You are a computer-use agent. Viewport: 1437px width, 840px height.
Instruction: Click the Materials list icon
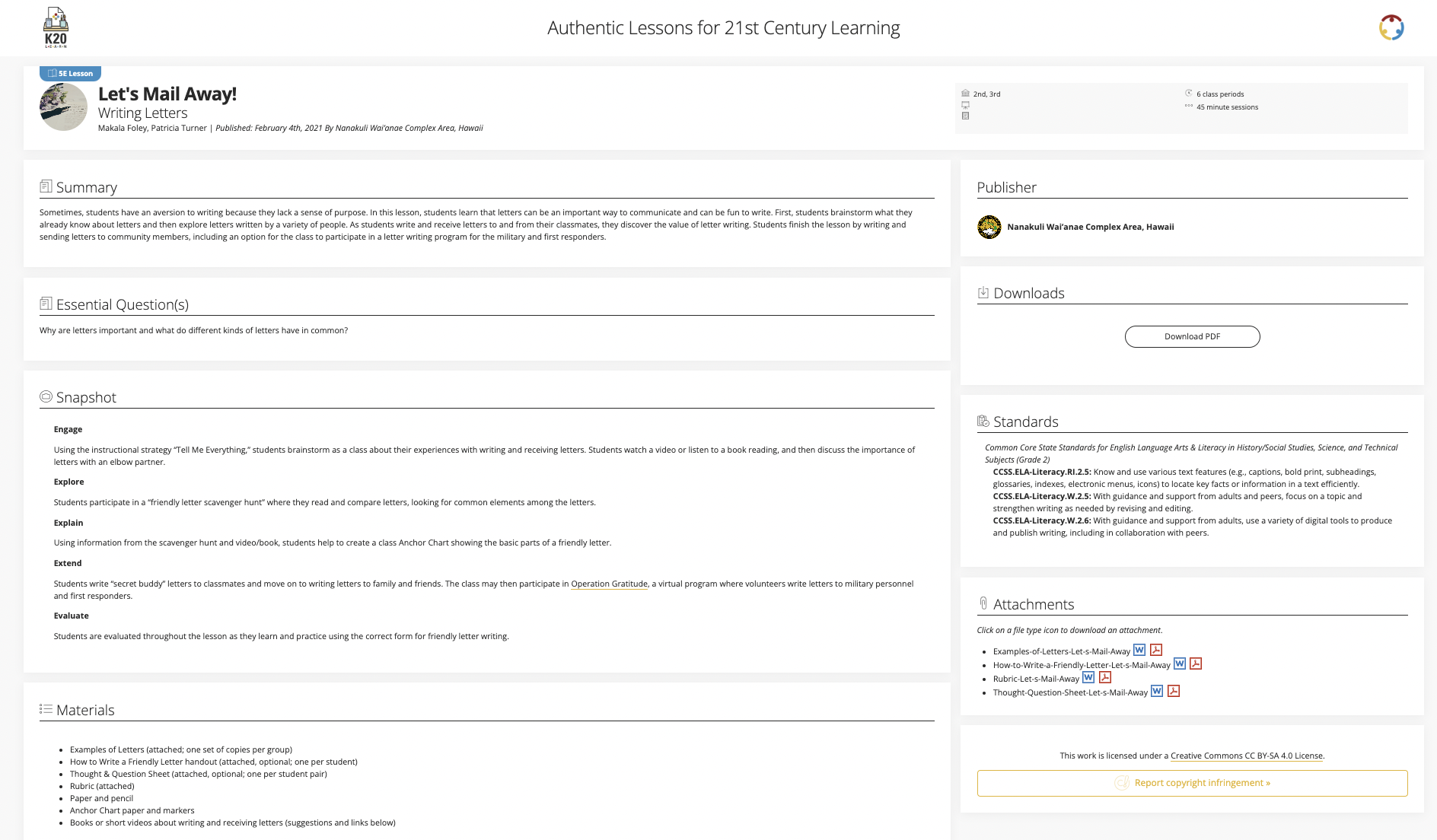(46, 709)
